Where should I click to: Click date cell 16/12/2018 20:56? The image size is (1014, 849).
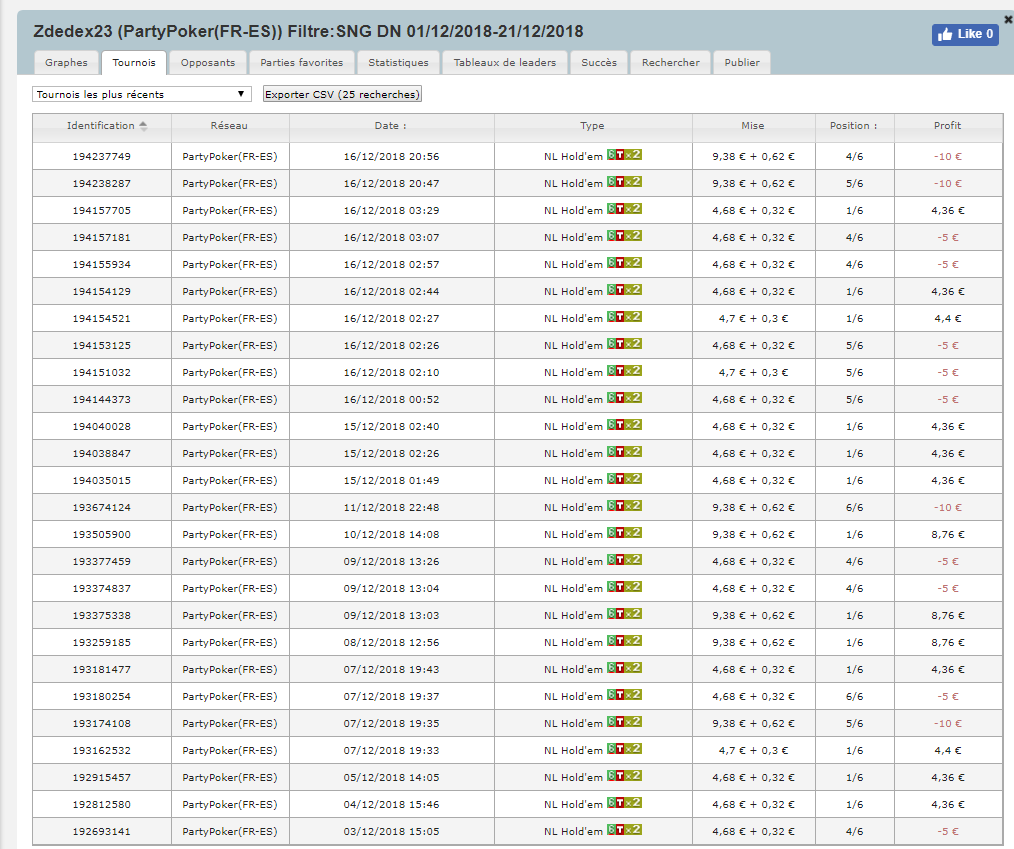pyautogui.click(x=391, y=156)
